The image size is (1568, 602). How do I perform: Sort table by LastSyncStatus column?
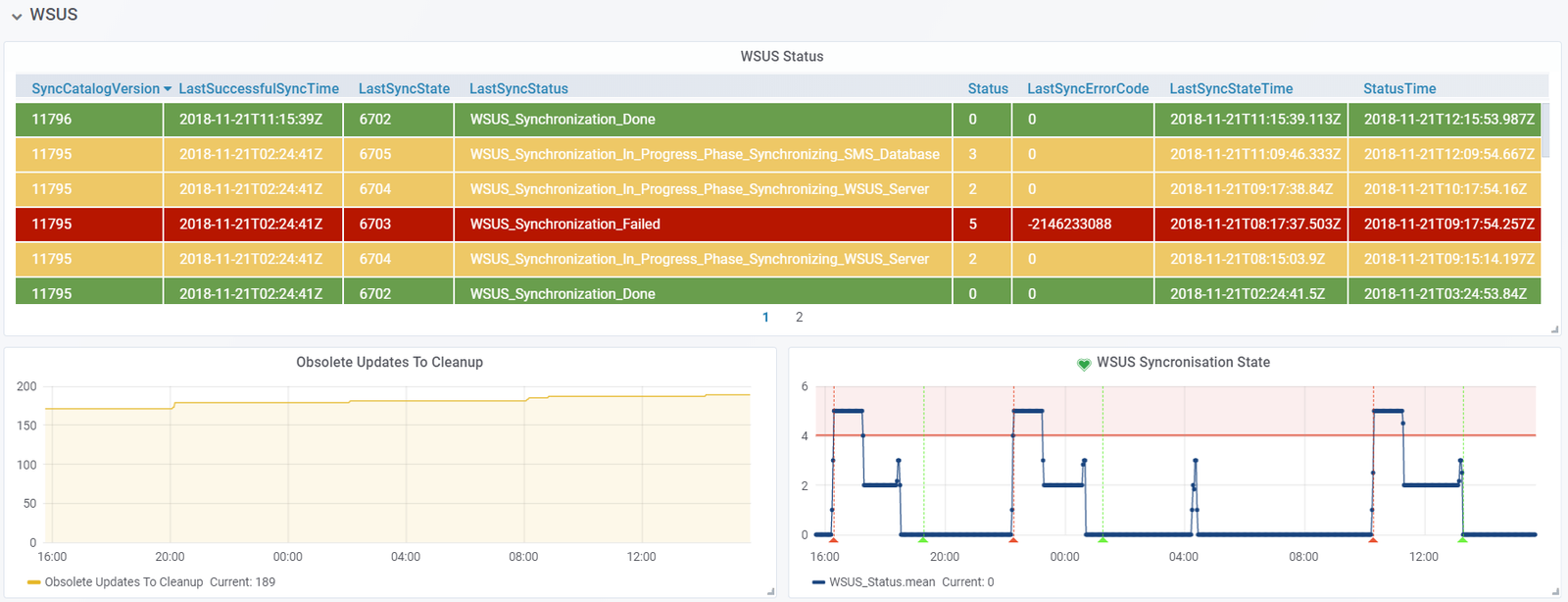(518, 88)
